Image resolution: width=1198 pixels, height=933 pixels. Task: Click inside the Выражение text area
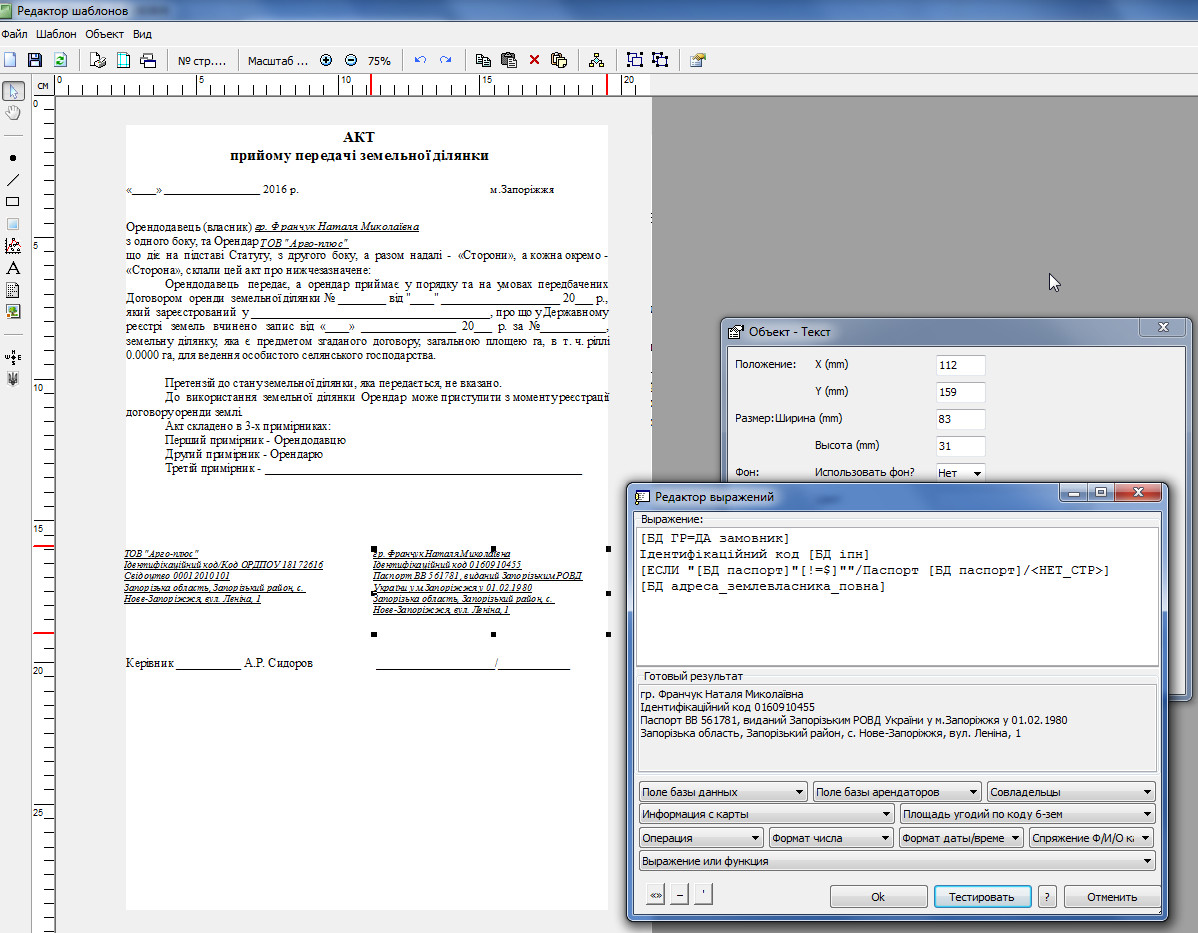(897, 596)
